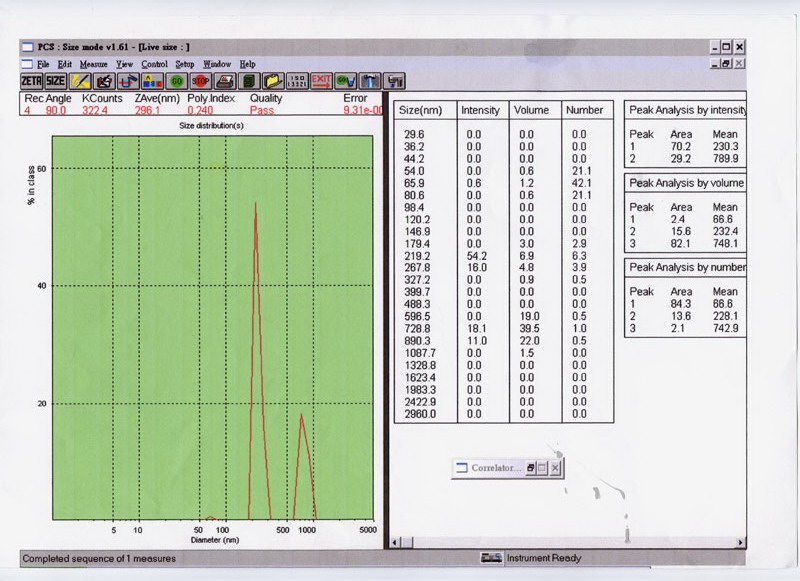800x581 pixels.
Task: Open the Measure menu
Action: click(x=93, y=64)
